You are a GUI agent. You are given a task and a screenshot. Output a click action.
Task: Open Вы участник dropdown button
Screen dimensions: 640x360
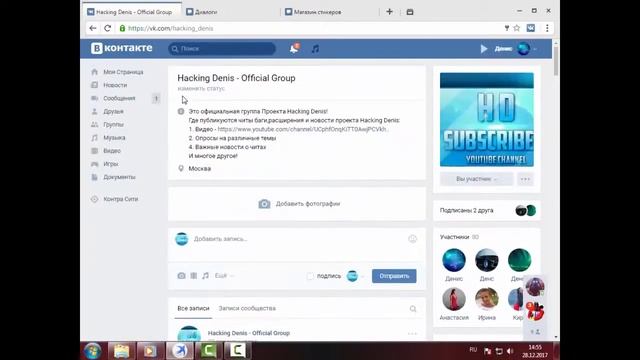click(476, 179)
